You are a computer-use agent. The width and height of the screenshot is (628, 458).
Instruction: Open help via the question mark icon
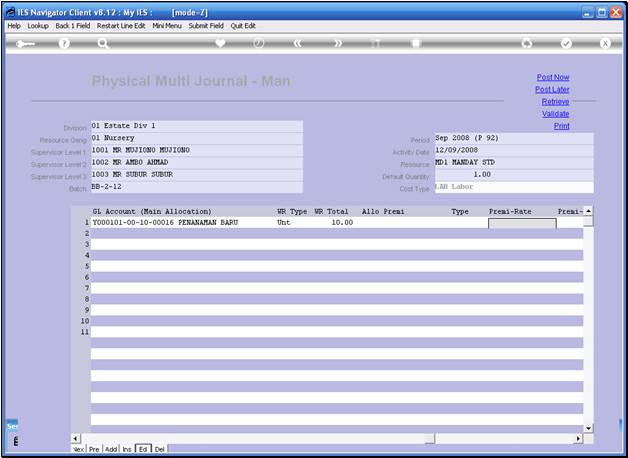coord(64,44)
